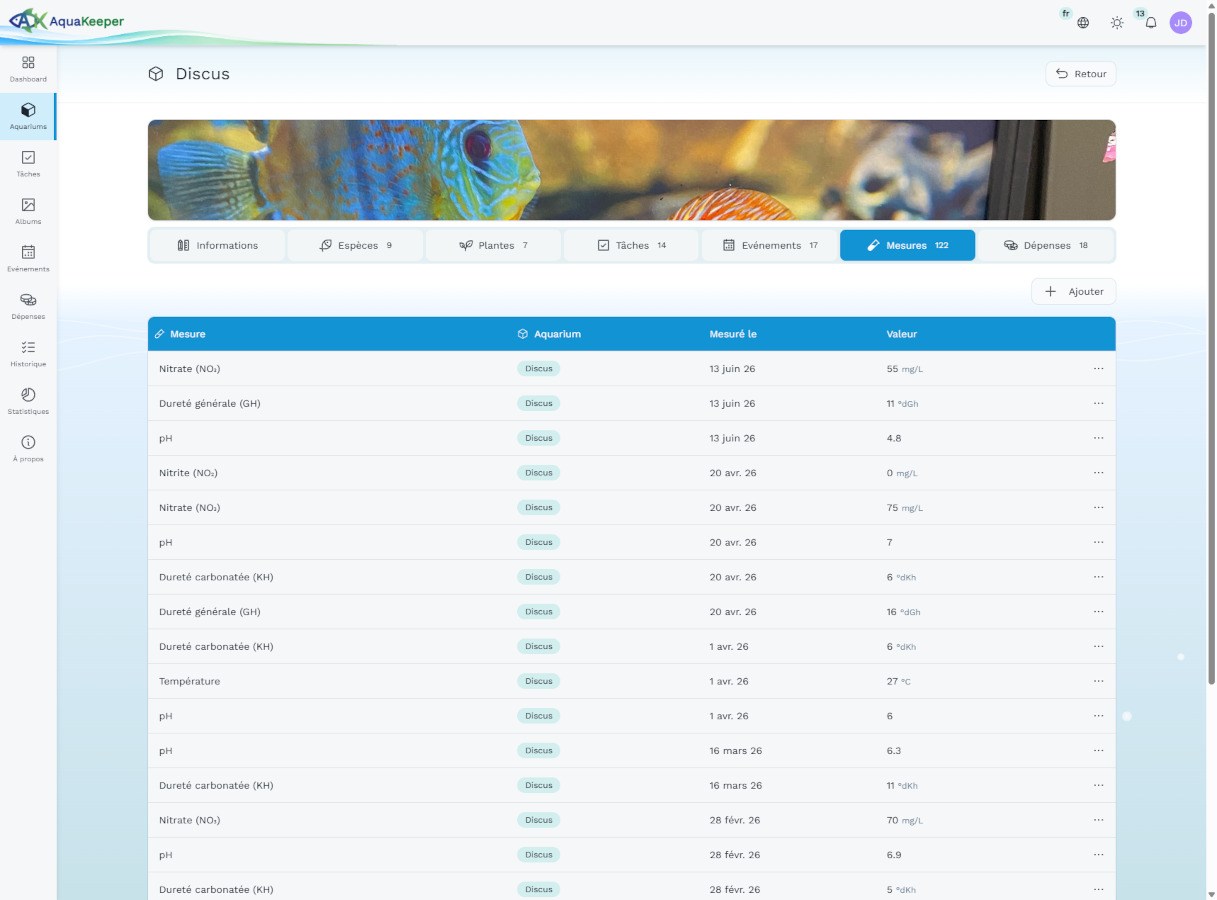Open options for Nitrate 20 avr. 26 row
Image resolution: width=1217 pixels, height=900 pixels.
coord(1098,507)
